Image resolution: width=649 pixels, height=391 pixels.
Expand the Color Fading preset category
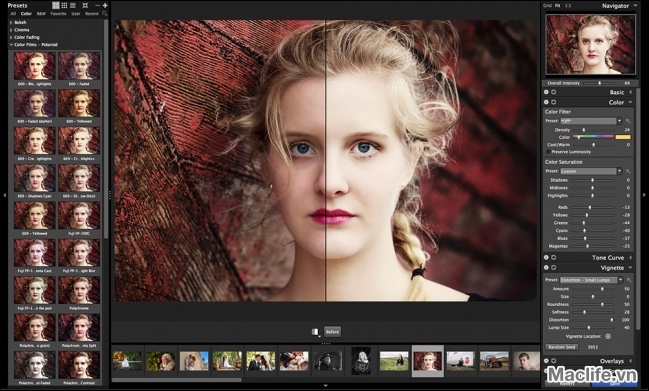click(11, 37)
